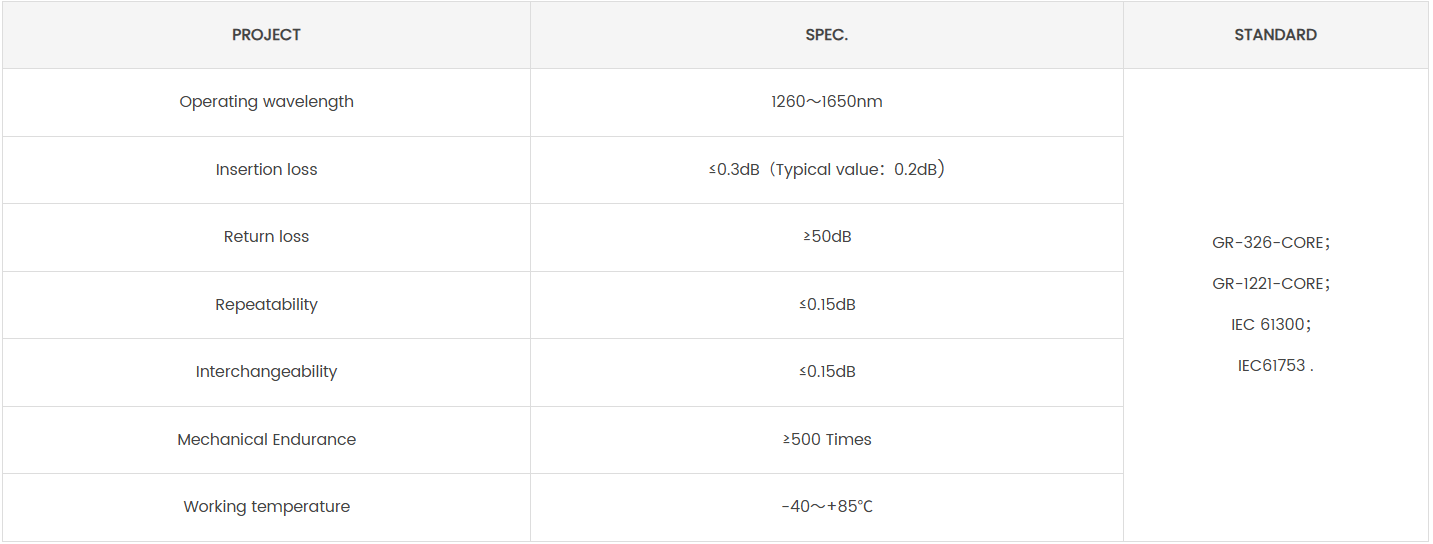This screenshot has height=544, width=1433.
Task: Click the SPEC. column header
Action: [826, 35]
